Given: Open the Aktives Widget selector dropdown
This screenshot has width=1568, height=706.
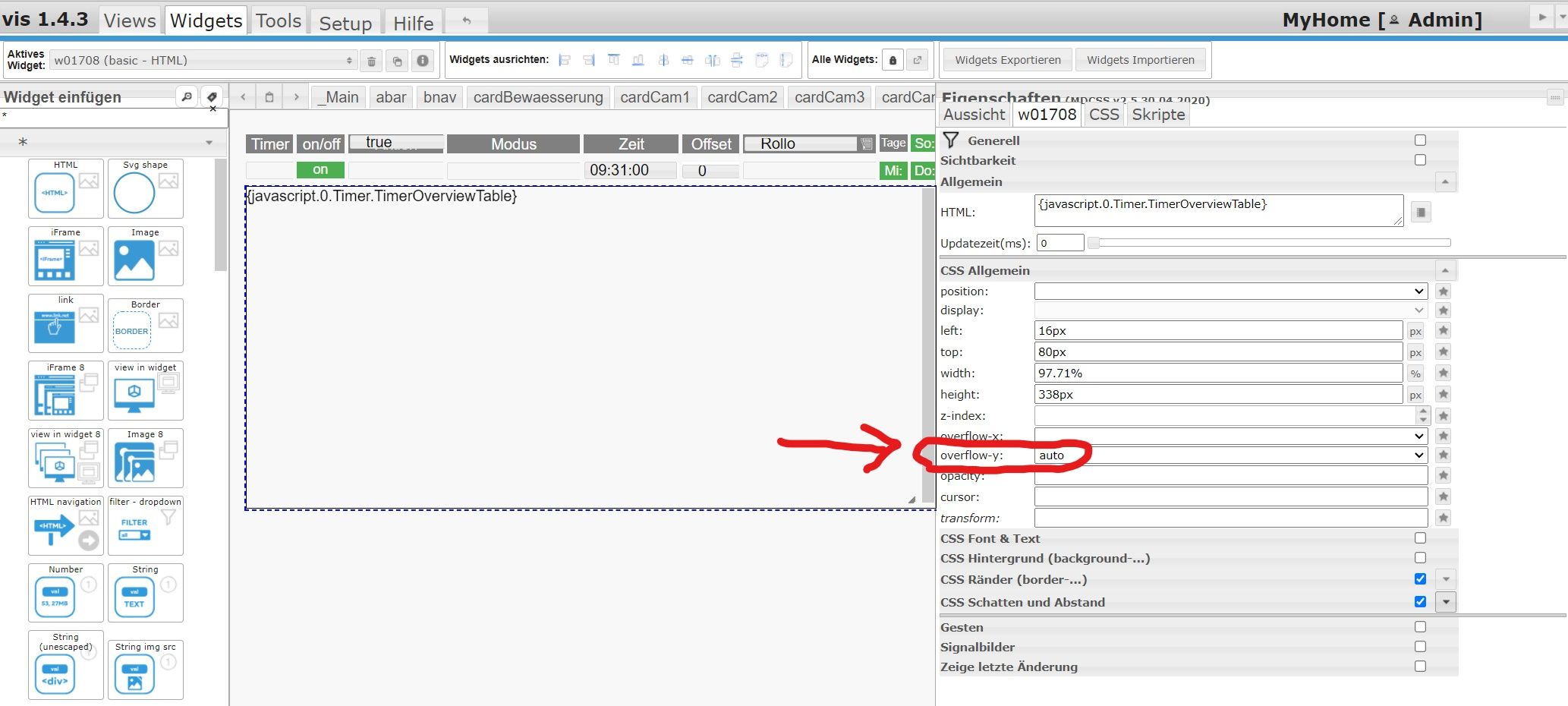Looking at the screenshot, I should point(203,61).
